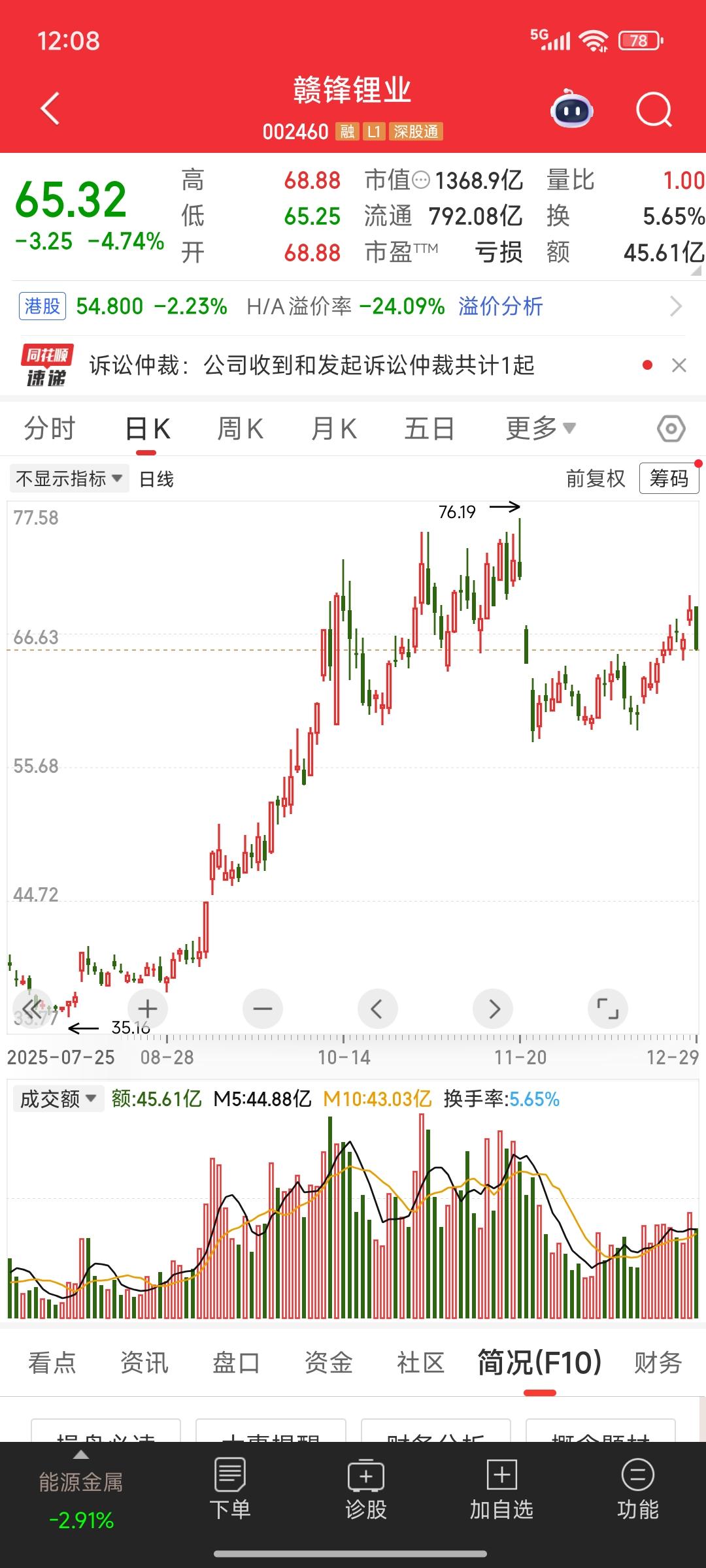Tap the M10:43.03亿 average label
This screenshot has width=706, height=1568.
[x=377, y=1099]
